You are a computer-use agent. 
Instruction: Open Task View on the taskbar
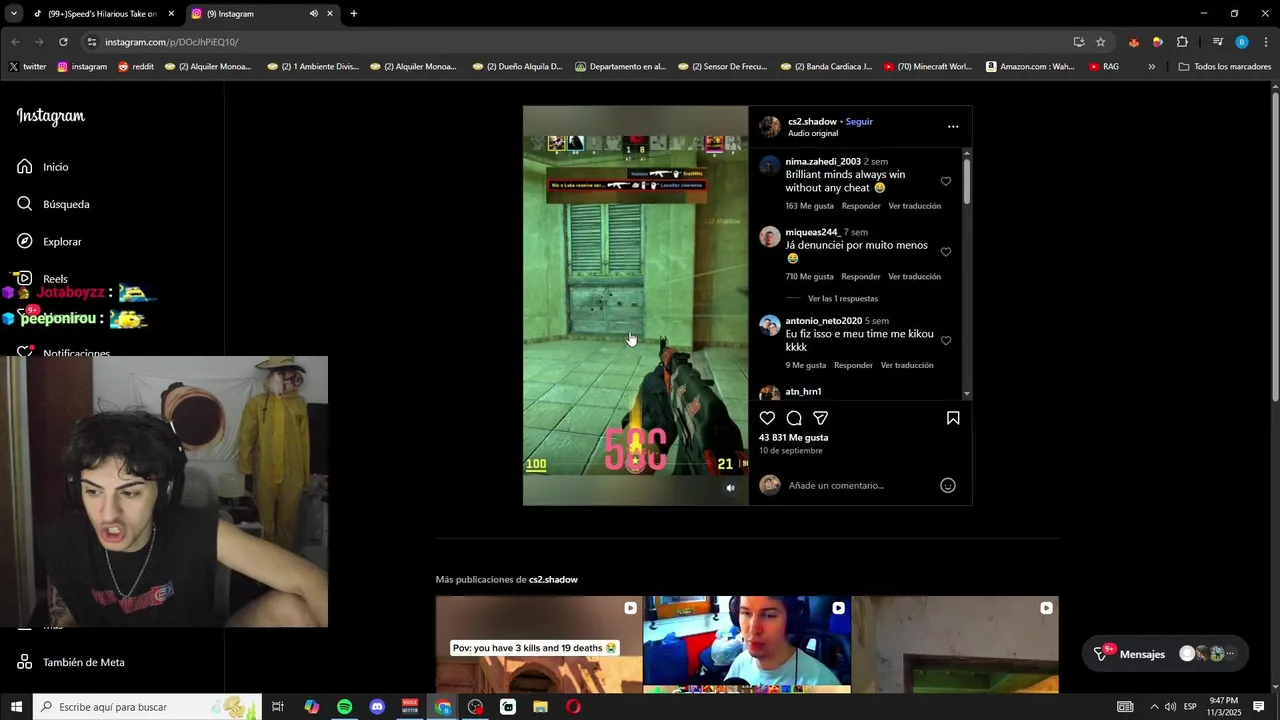tap(278, 707)
